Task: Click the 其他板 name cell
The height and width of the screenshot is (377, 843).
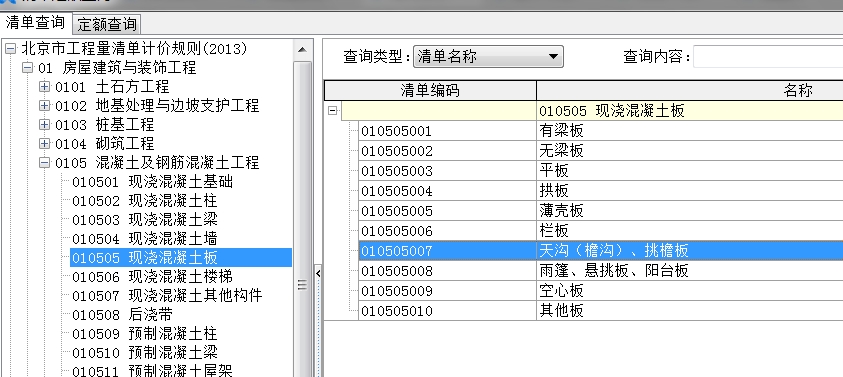Action: pos(690,311)
